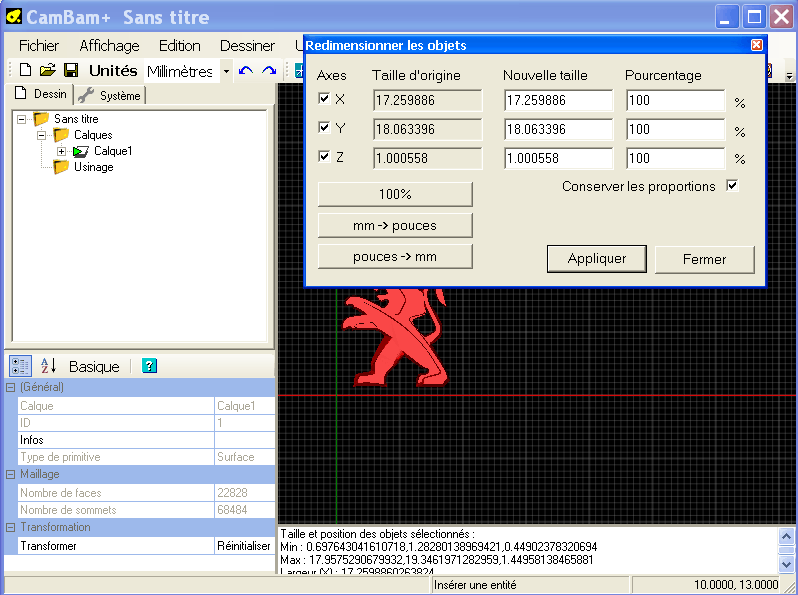798x595 pixels.
Task: Switch to categorized property view icon
Action: pos(20,366)
